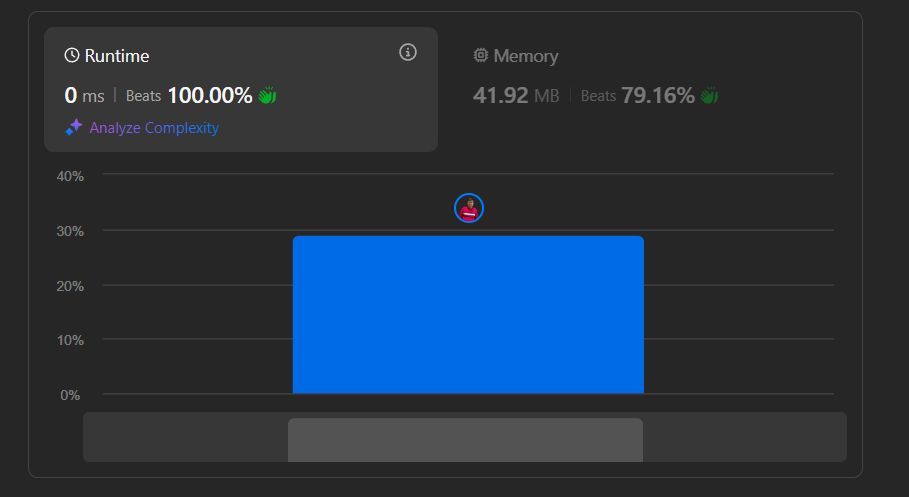Click the chip icon beside Memory

[481, 56]
